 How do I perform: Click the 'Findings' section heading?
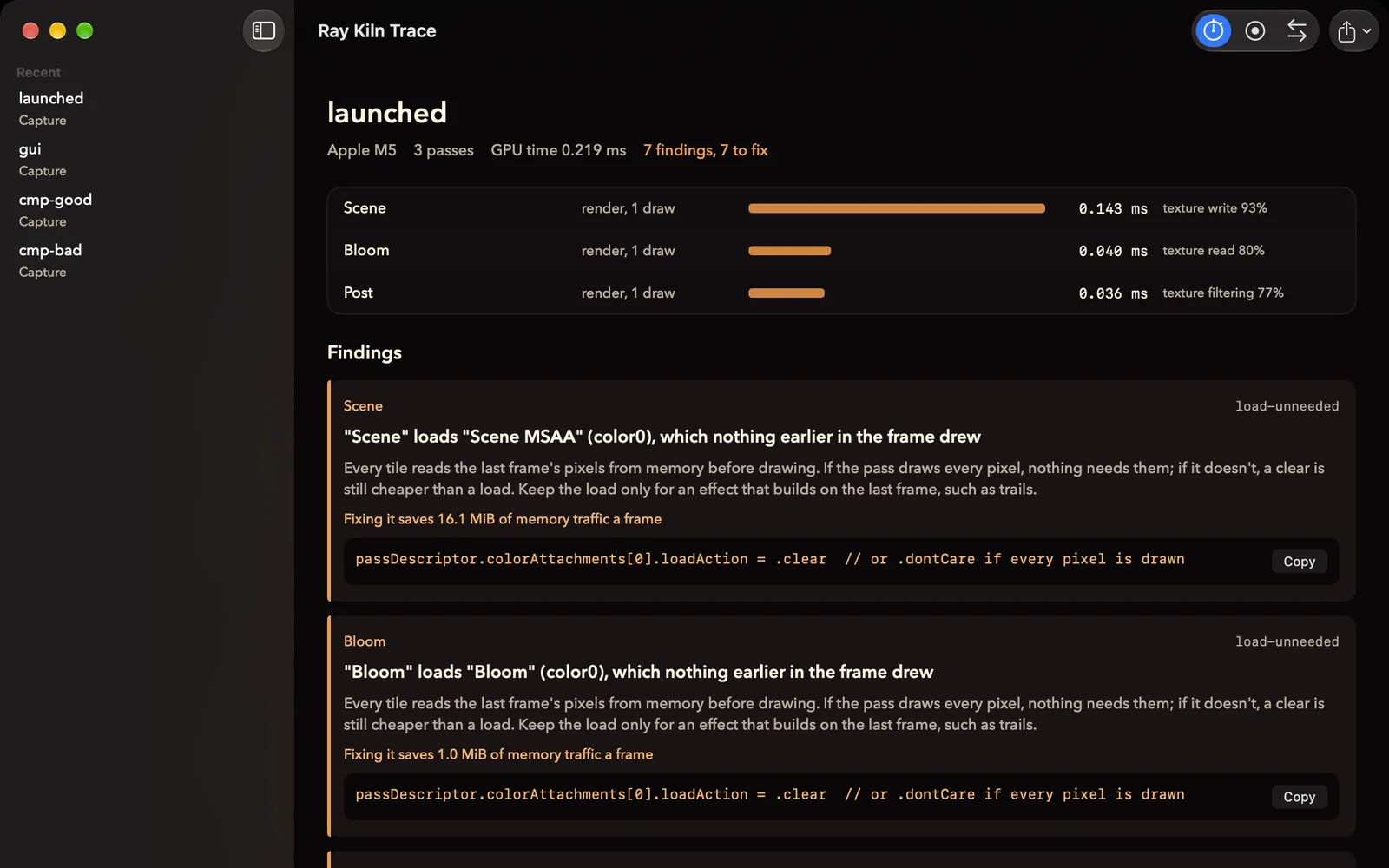click(365, 352)
